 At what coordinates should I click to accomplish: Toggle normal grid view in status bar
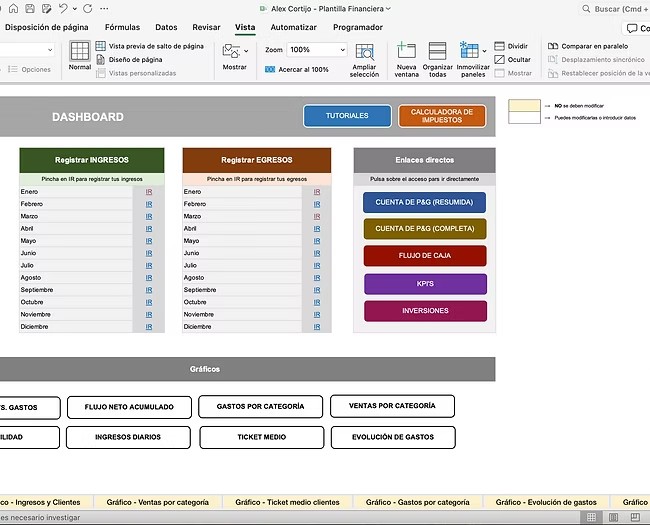(x=592, y=517)
